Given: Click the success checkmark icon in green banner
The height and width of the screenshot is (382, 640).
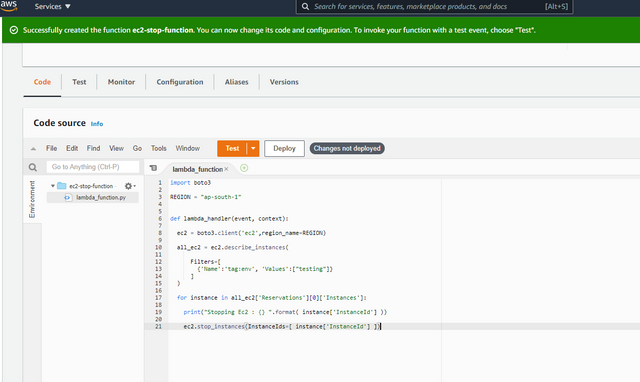Looking at the screenshot, I should click(14, 30).
